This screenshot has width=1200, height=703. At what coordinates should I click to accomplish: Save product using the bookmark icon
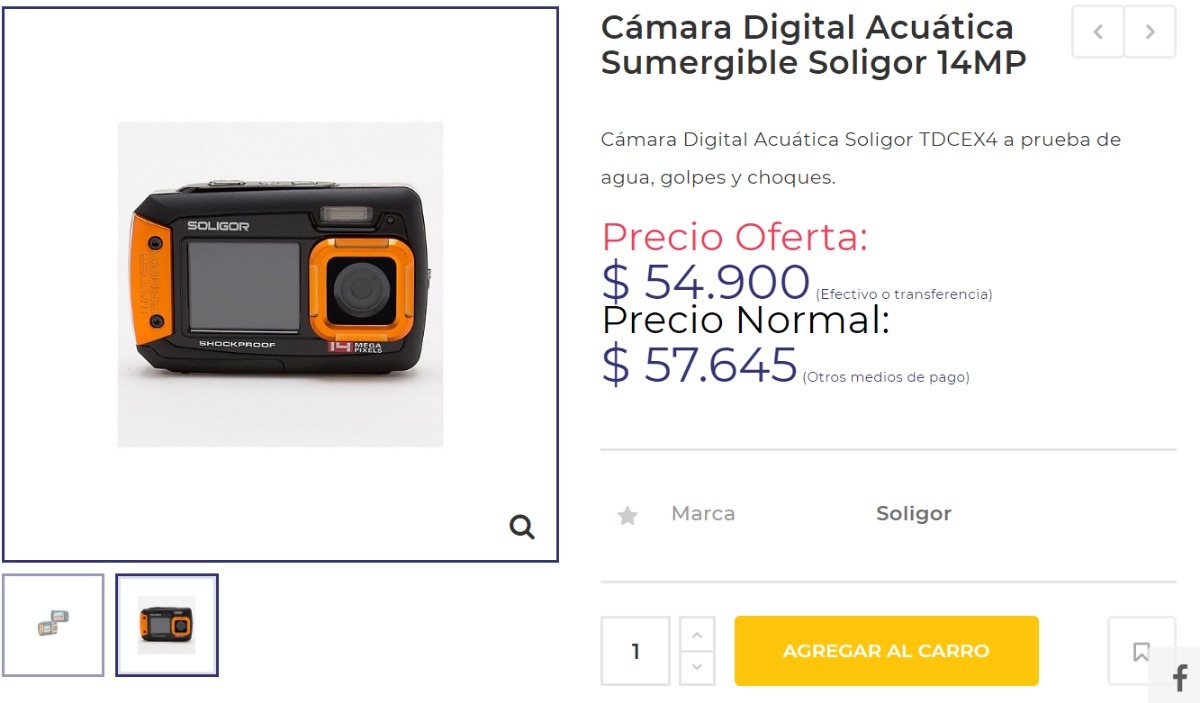1141,651
